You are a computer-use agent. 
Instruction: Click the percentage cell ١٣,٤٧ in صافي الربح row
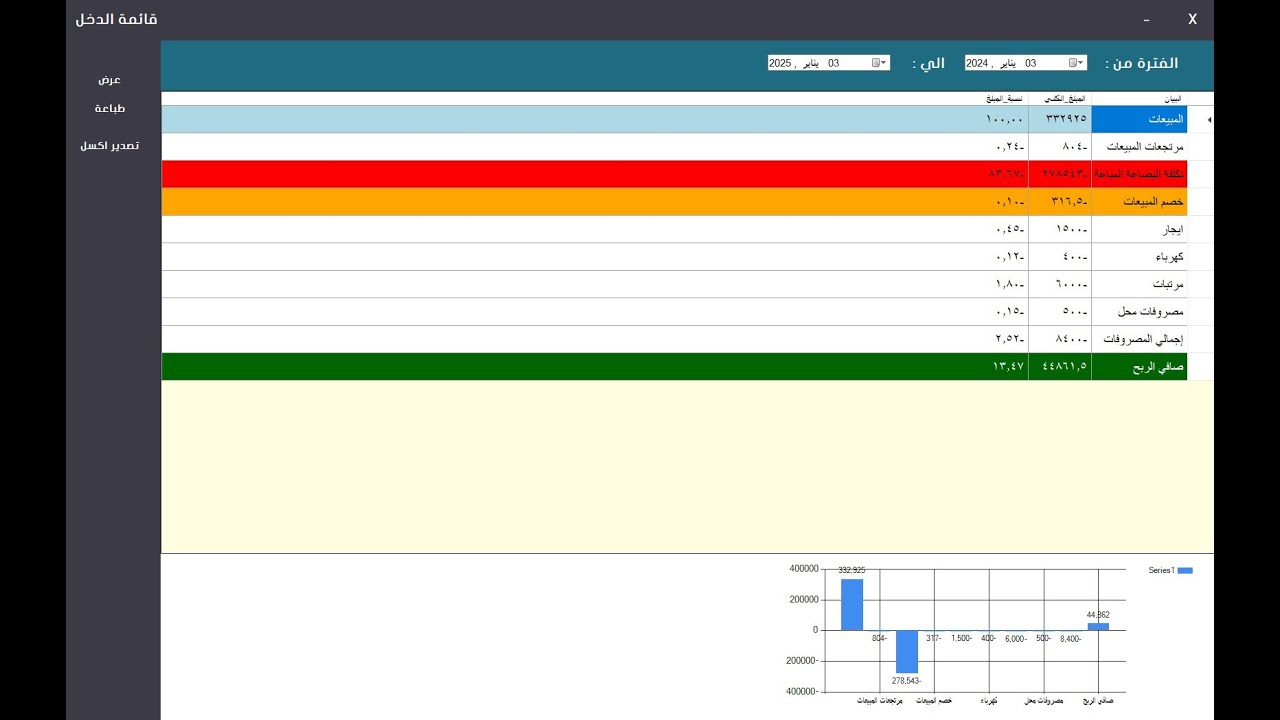pos(595,367)
